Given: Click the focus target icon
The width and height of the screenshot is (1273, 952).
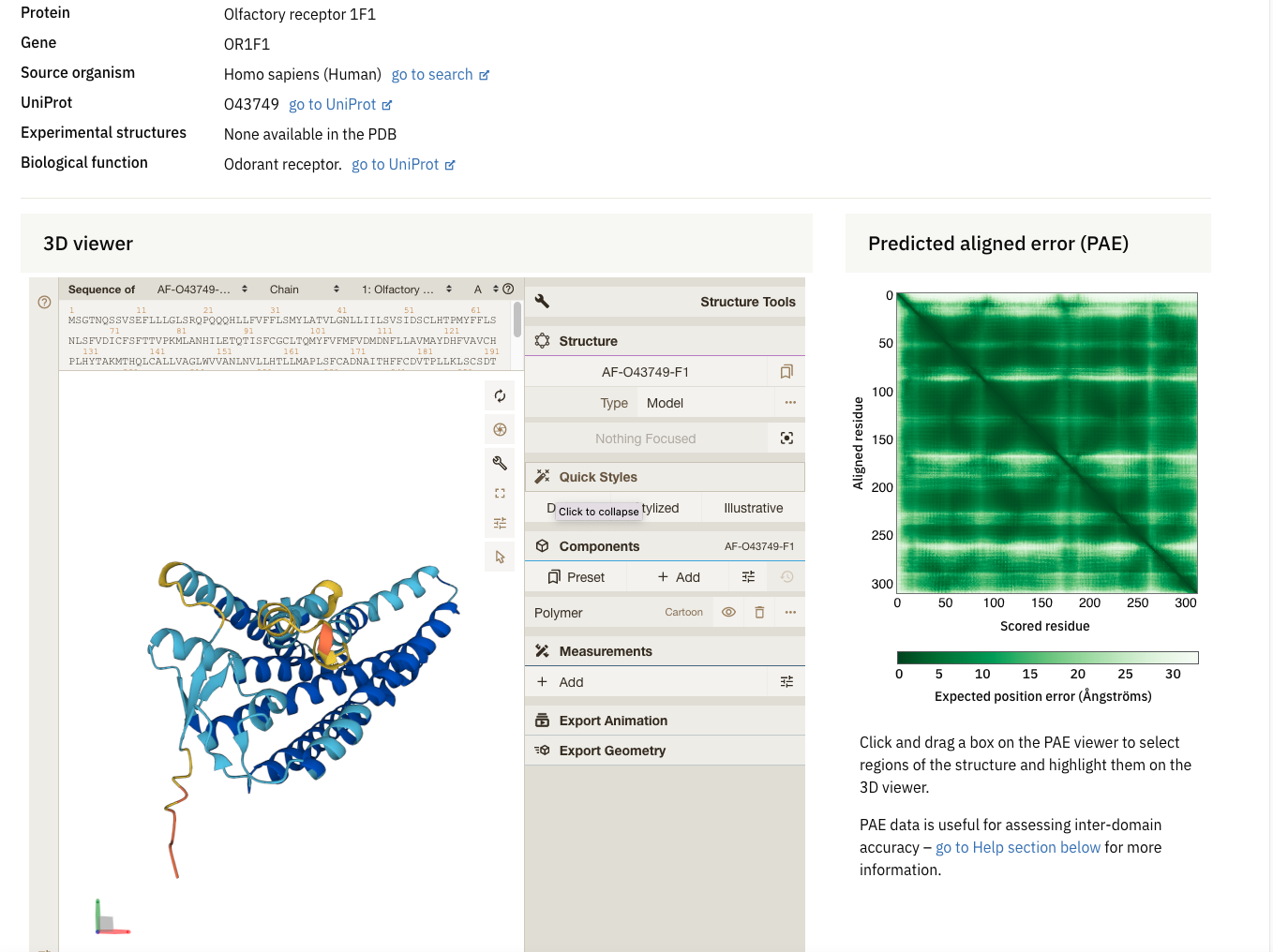Looking at the screenshot, I should (786, 439).
